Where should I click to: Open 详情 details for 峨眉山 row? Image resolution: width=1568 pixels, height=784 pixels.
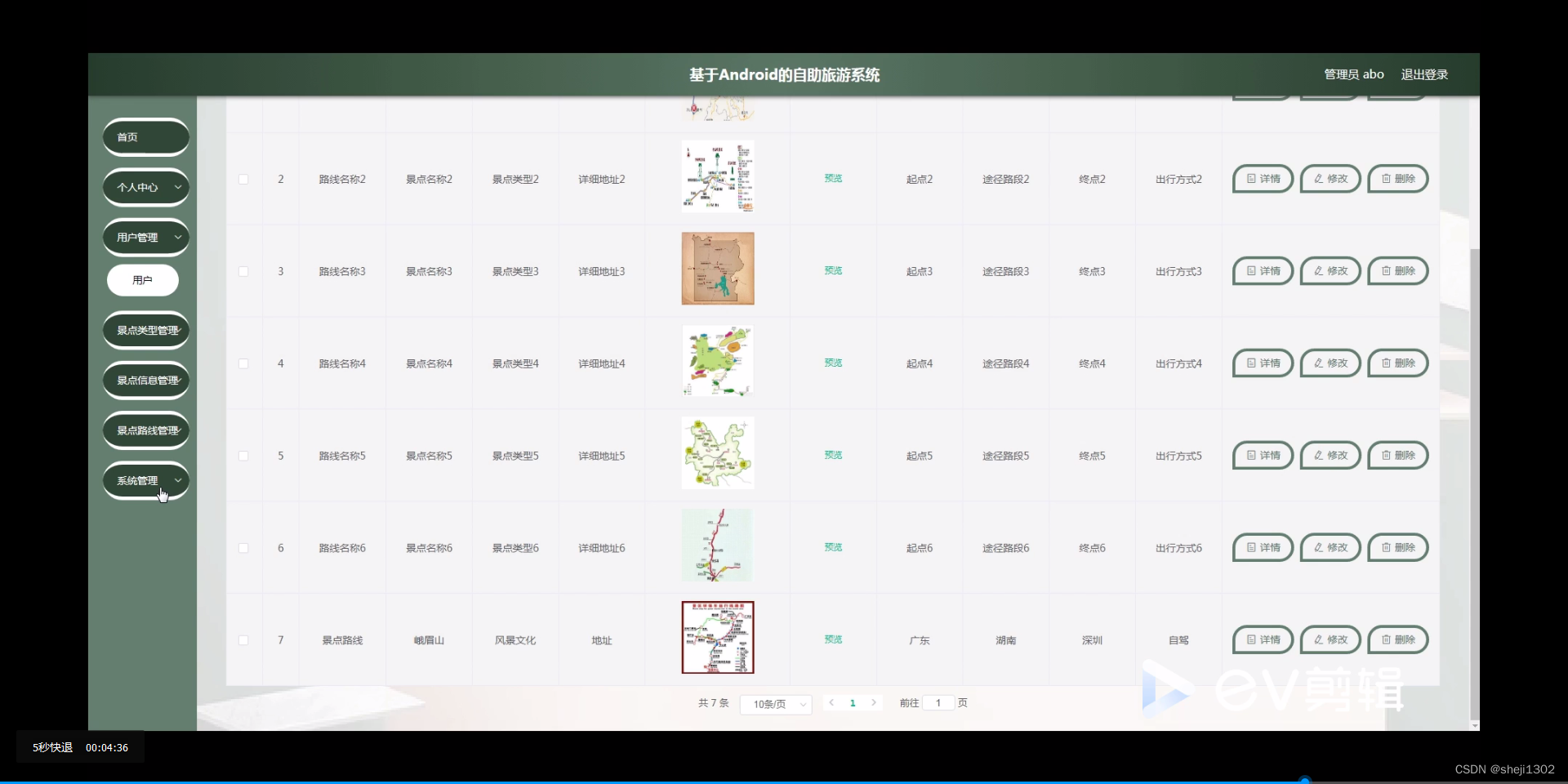click(x=1262, y=639)
